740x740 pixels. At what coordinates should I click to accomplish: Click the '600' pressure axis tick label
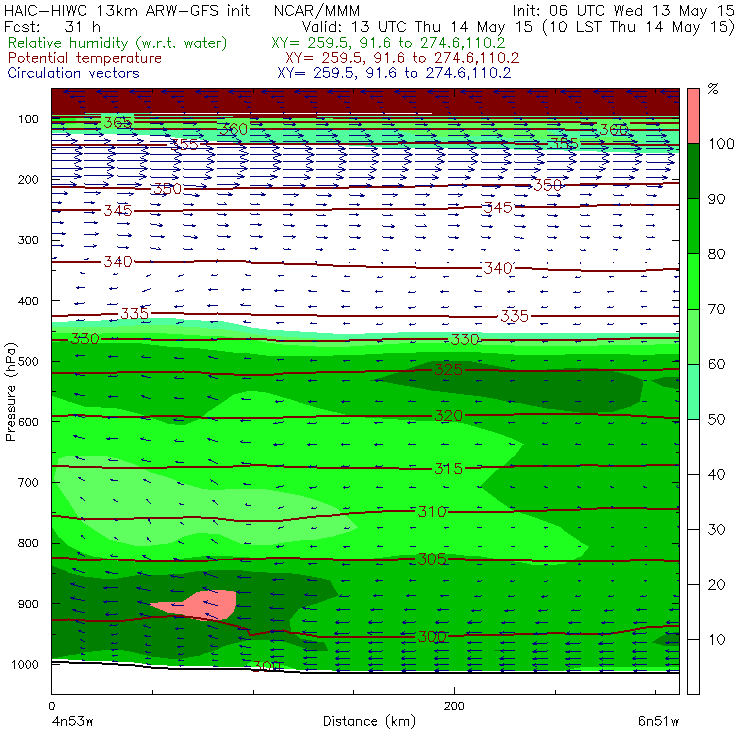pyautogui.click(x=28, y=422)
